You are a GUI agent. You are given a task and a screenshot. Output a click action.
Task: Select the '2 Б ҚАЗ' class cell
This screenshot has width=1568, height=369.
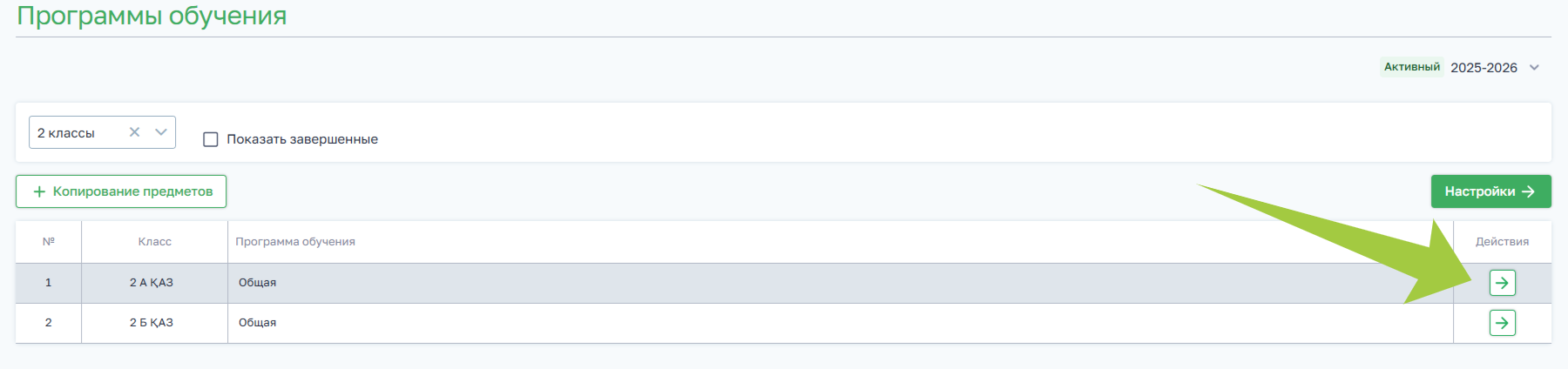(152, 323)
